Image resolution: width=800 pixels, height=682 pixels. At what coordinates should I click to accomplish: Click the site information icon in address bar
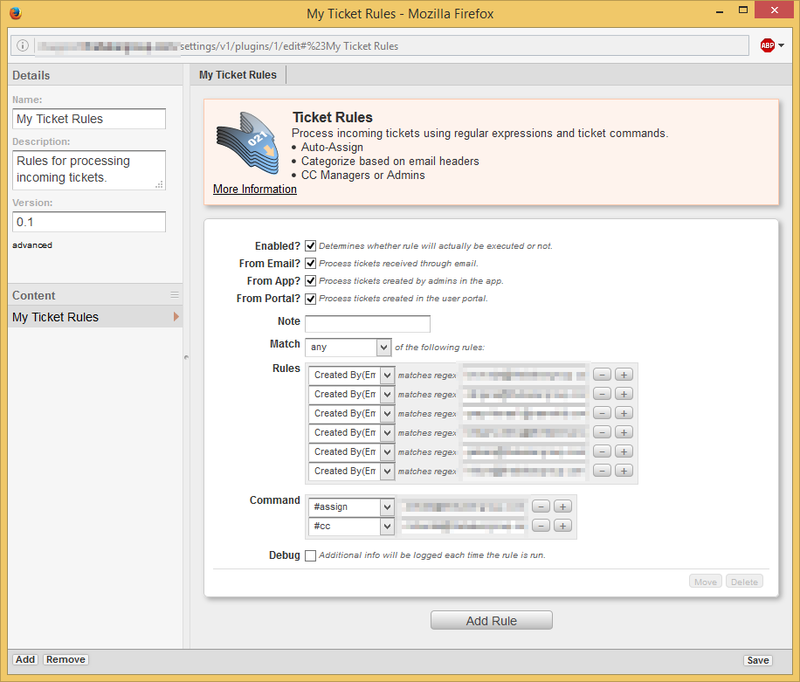(22, 45)
